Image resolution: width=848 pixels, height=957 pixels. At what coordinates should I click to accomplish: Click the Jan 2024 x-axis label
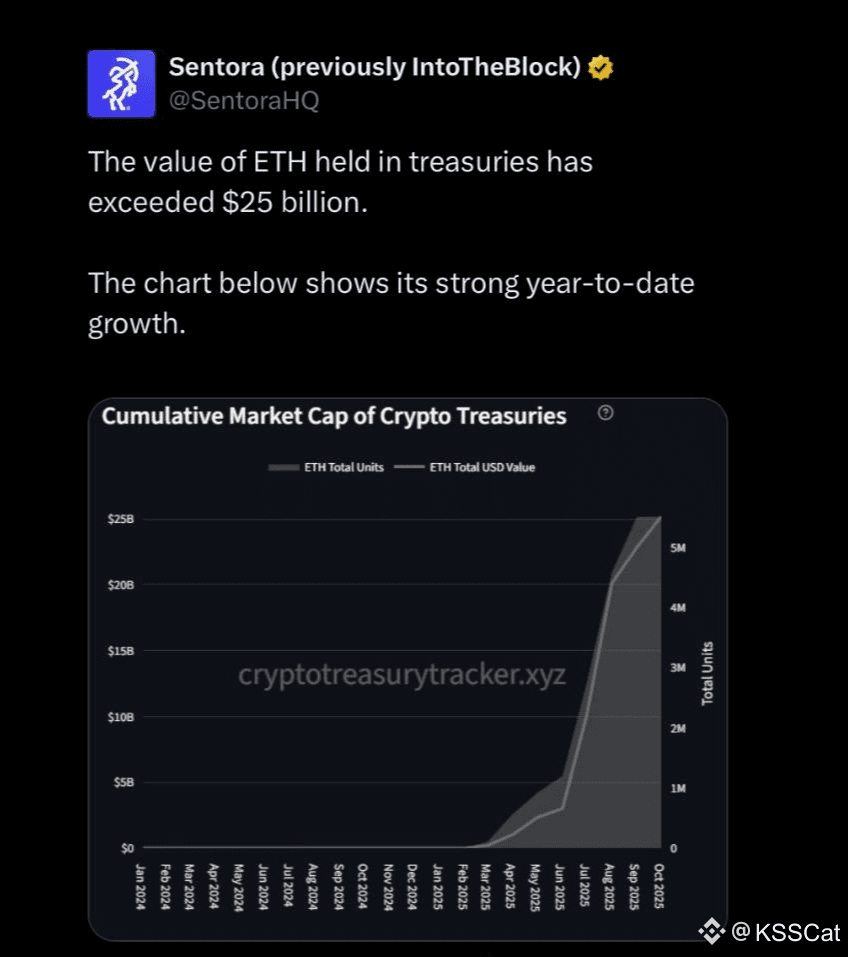pos(140,883)
